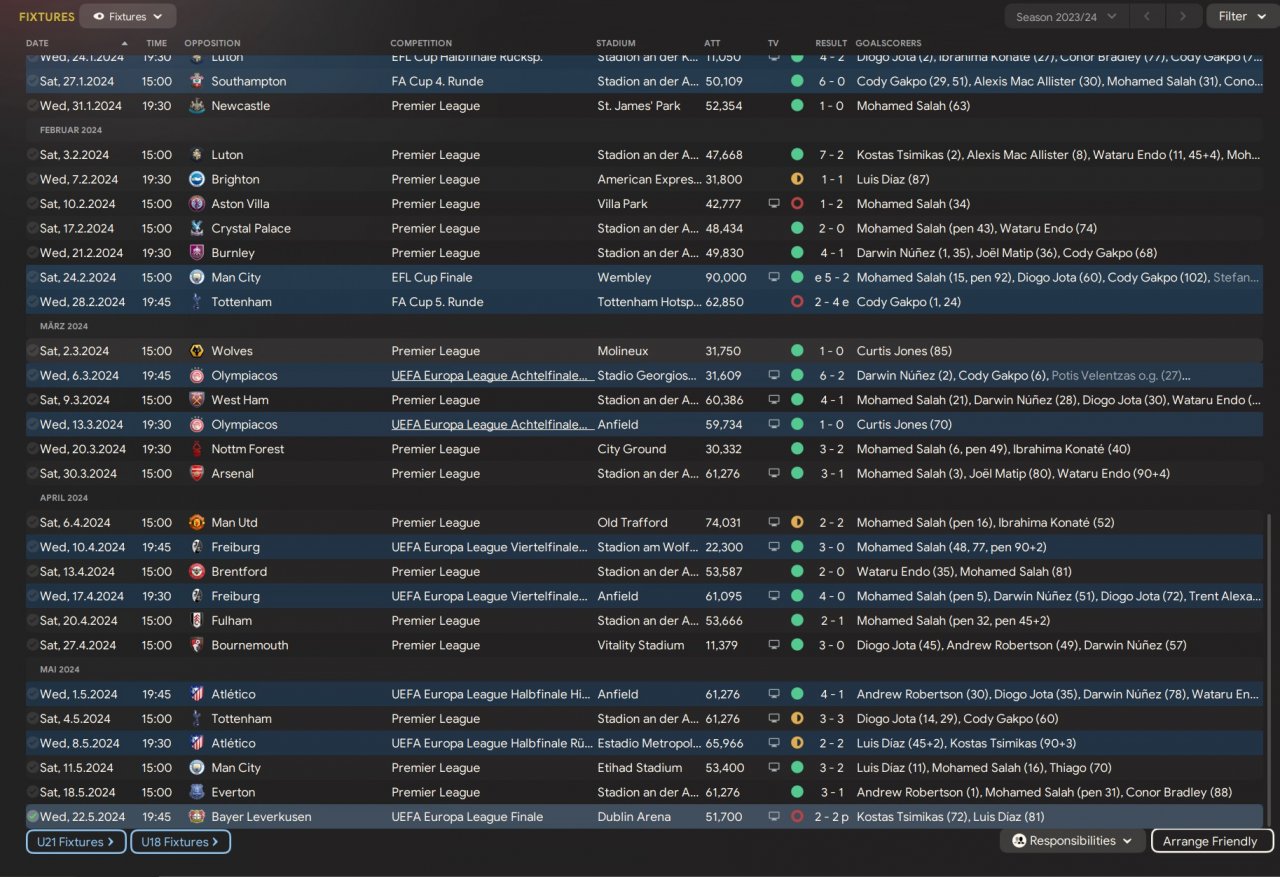Click the "Dublin Arena" stadium cell
The height and width of the screenshot is (877, 1280).
634,817
